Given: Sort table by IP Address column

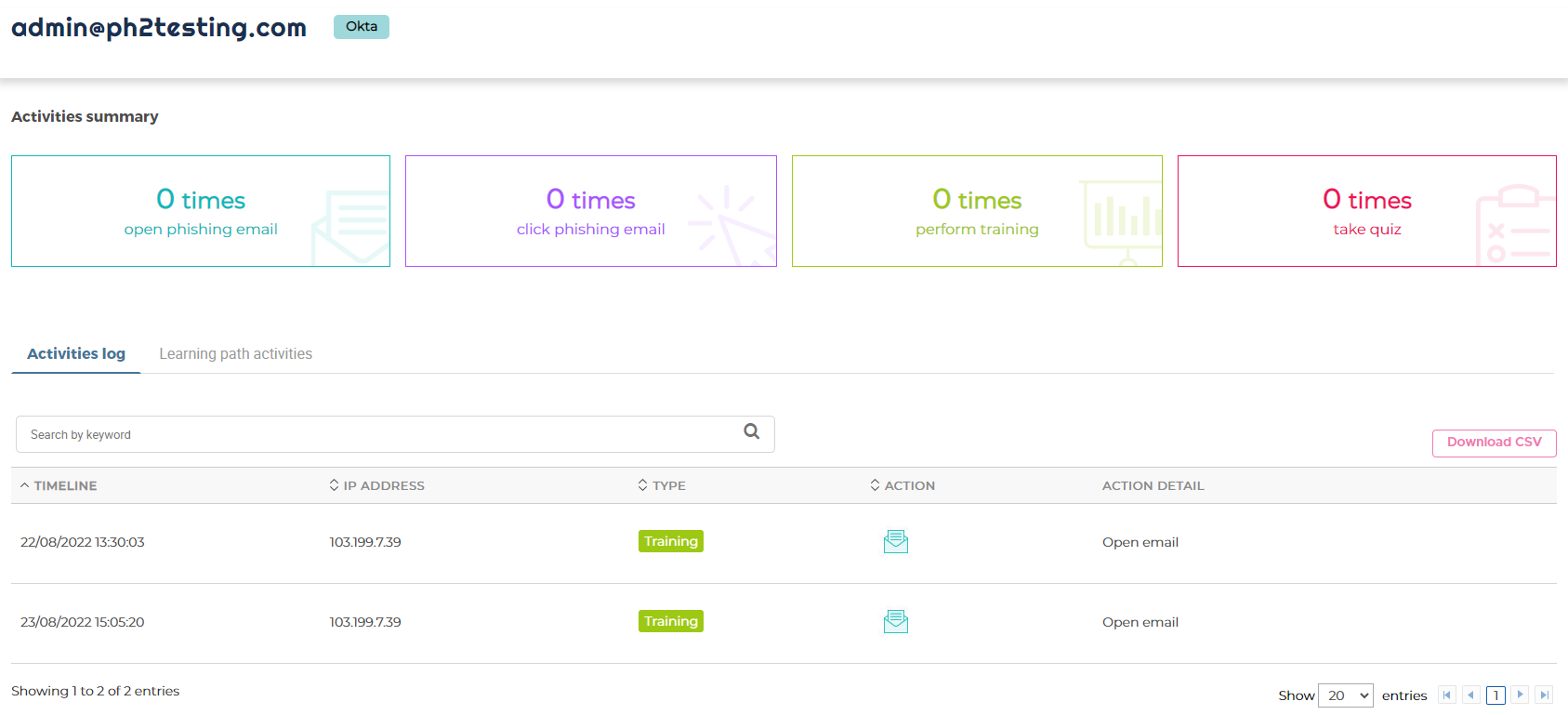Looking at the screenshot, I should [x=376, y=485].
